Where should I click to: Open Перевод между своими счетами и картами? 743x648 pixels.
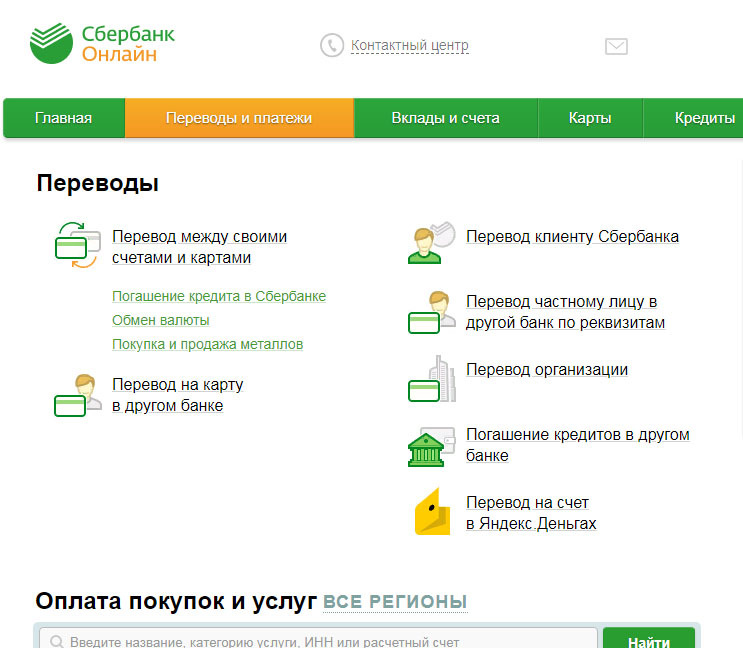pyautogui.click(x=199, y=247)
